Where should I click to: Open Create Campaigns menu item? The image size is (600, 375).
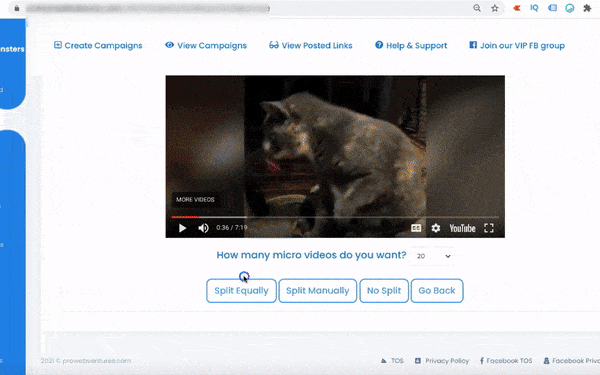click(98, 46)
